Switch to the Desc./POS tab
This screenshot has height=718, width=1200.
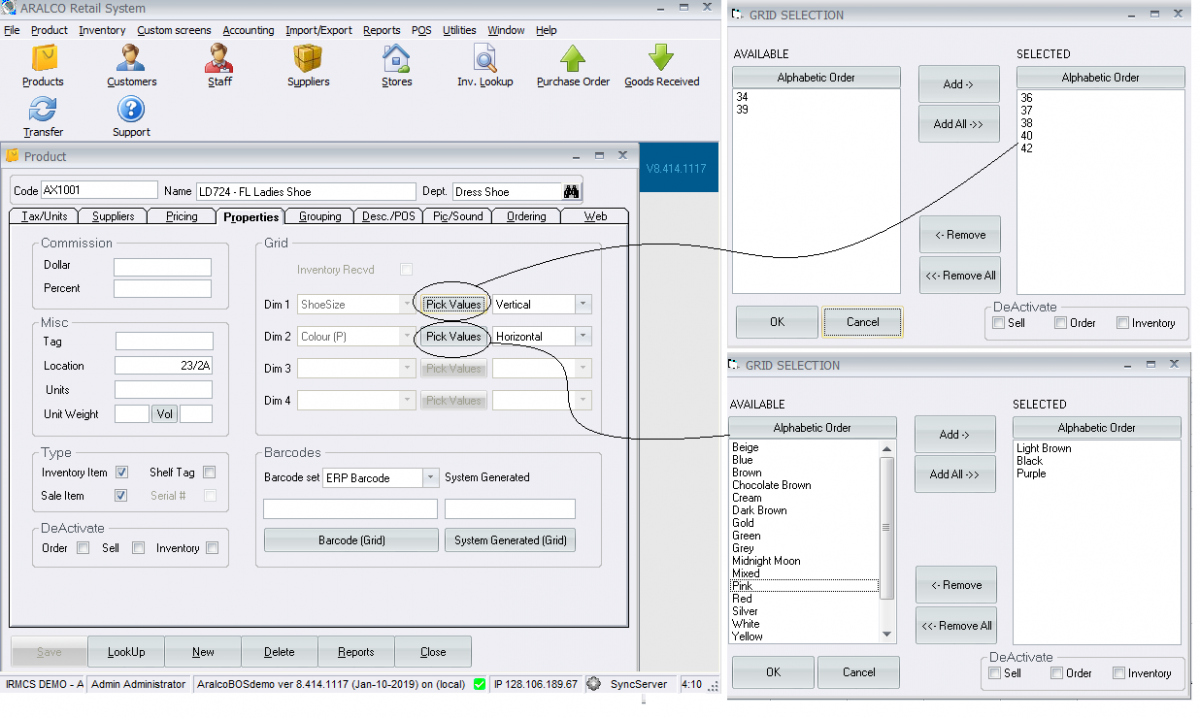(x=388, y=216)
